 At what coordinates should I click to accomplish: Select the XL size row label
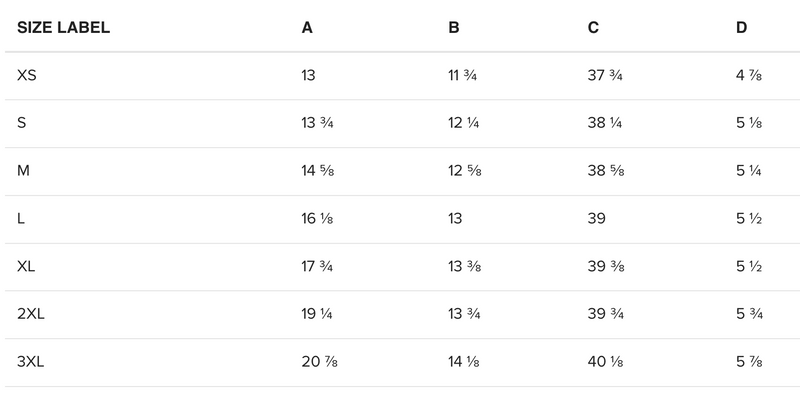(x=27, y=267)
